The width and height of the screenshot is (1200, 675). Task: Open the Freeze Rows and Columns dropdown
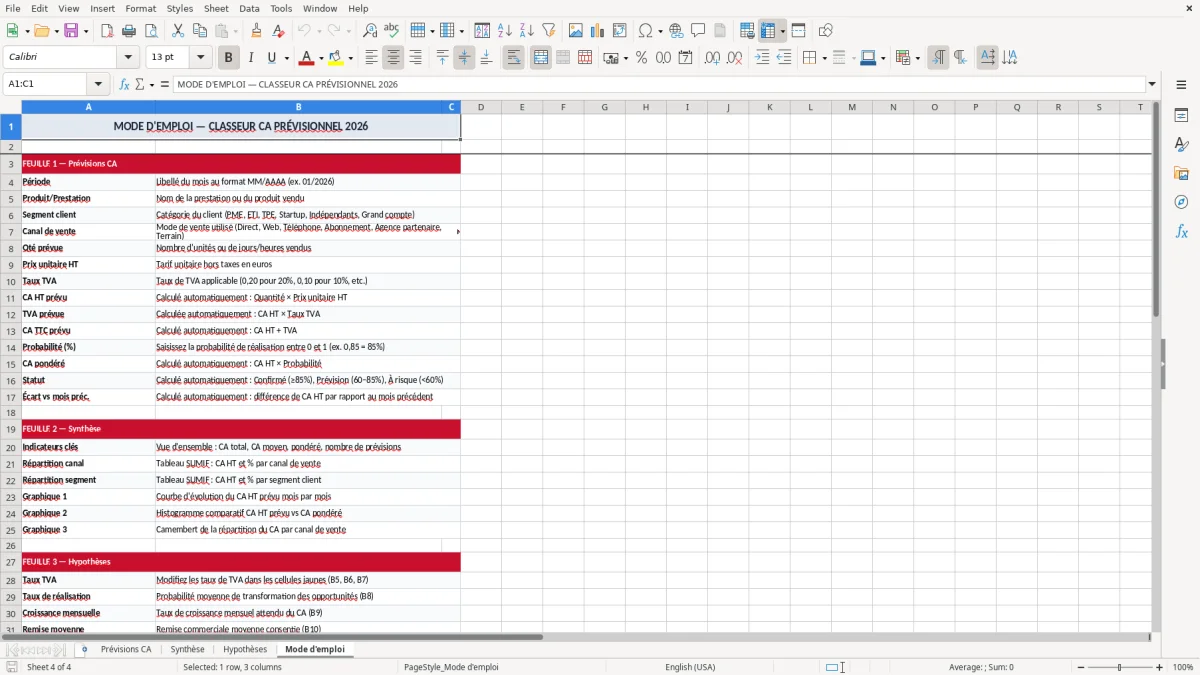[x=783, y=31]
